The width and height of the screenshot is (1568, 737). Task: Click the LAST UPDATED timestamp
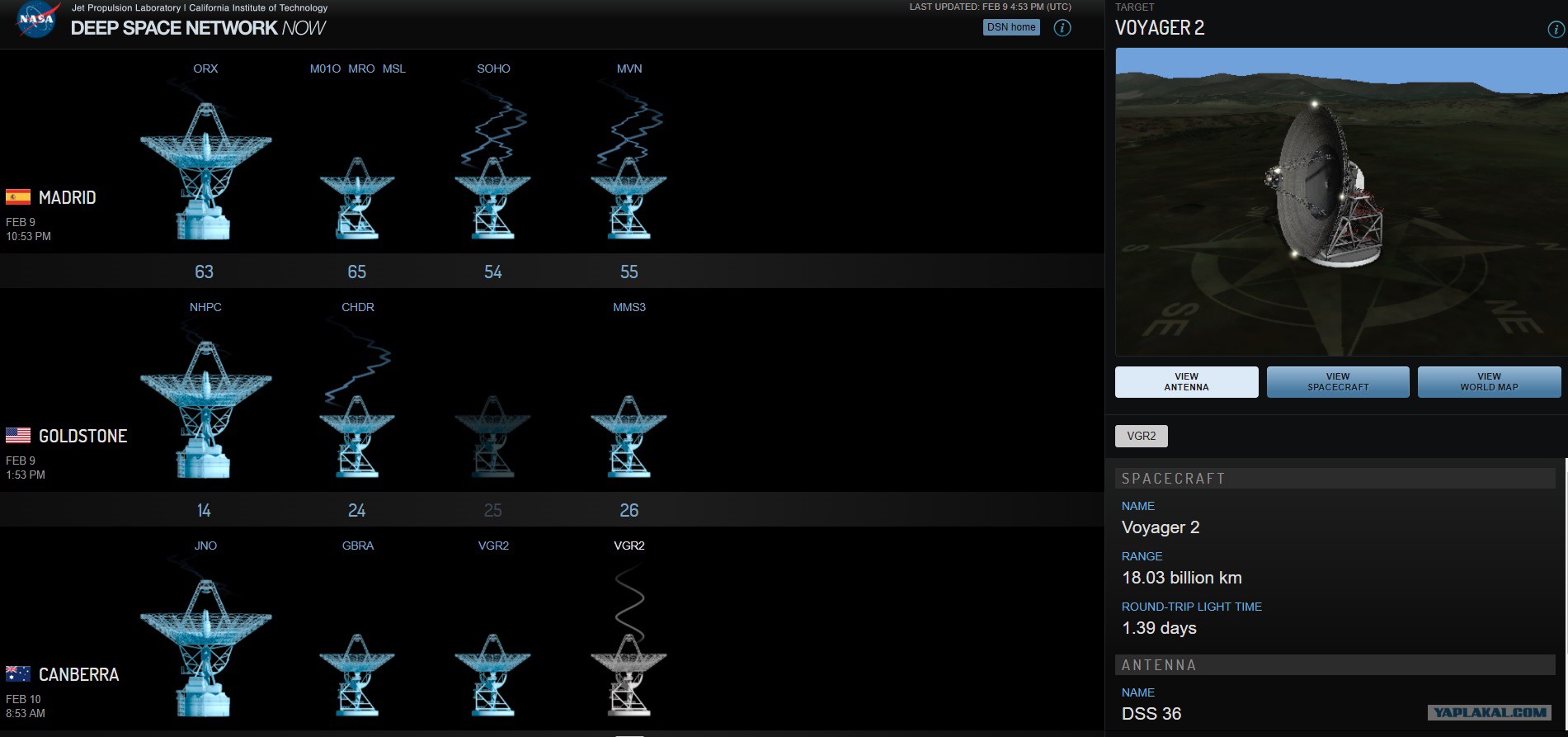(x=990, y=7)
